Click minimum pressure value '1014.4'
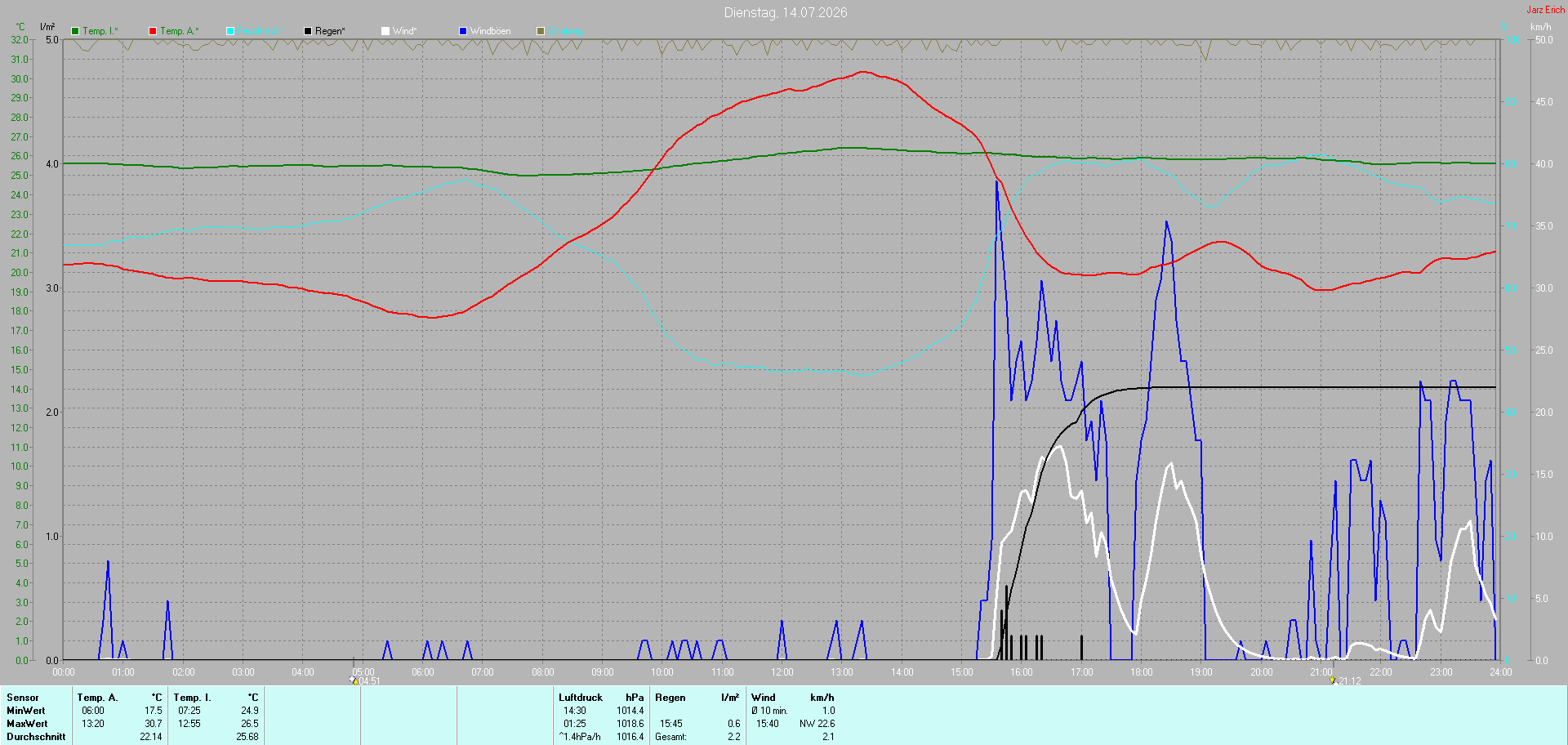The height and width of the screenshot is (745, 1568). coord(630,711)
